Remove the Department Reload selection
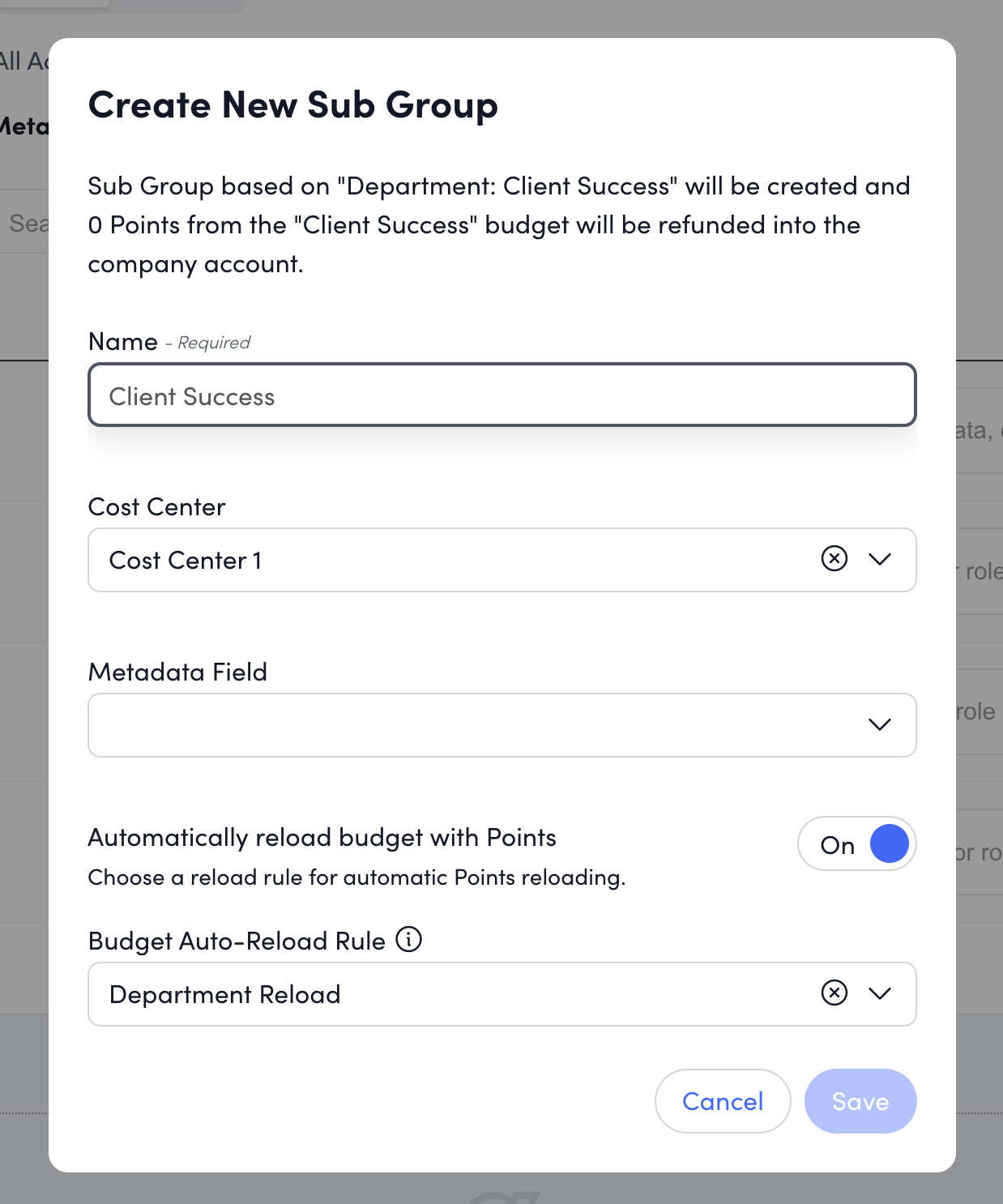Screen dimensions: 1003x1204 (x=834, y=993)
